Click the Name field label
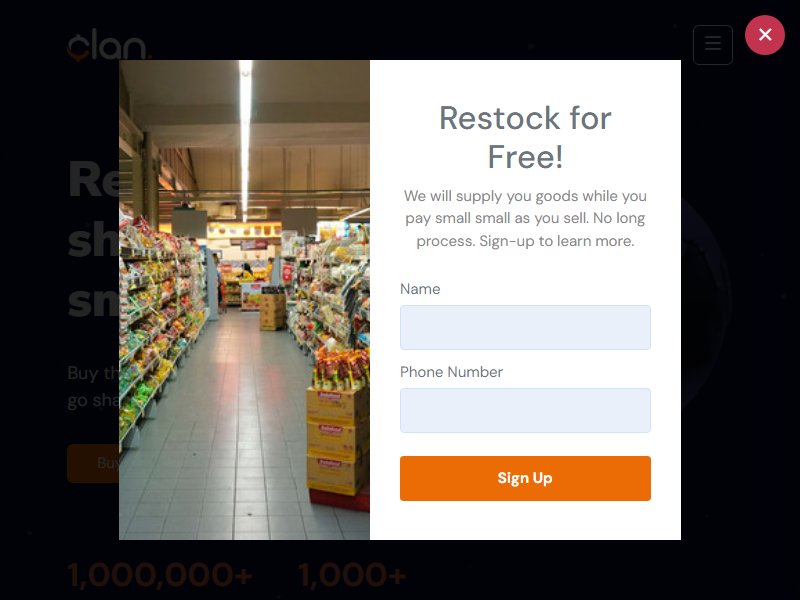Viewport: 800px width, 600px height. click(420, 289)
